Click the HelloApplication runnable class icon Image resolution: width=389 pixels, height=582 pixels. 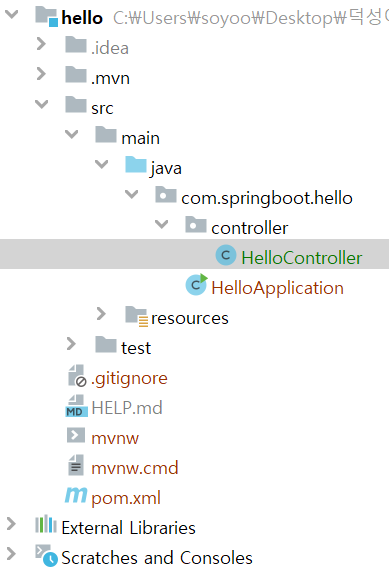point(196,285)
